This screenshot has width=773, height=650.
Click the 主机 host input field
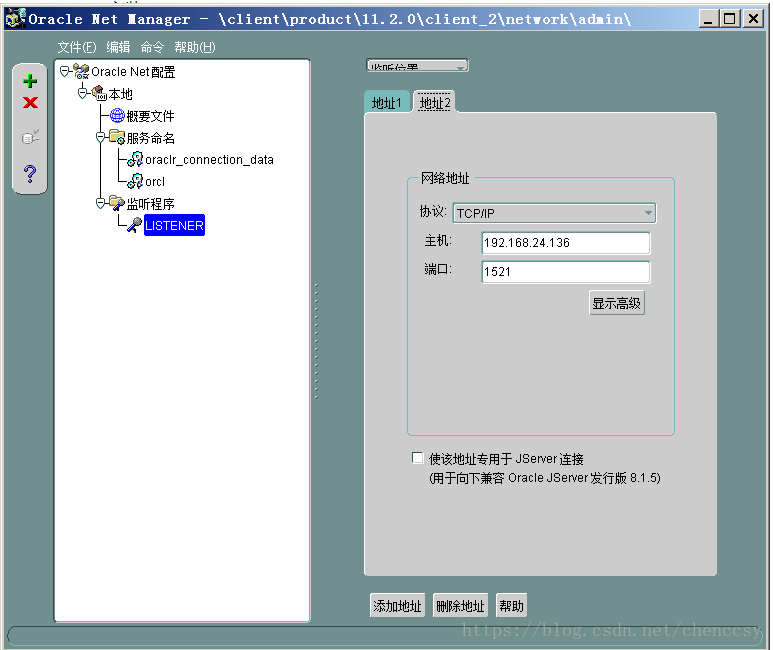pyautogui.click(x=565, y=243)
